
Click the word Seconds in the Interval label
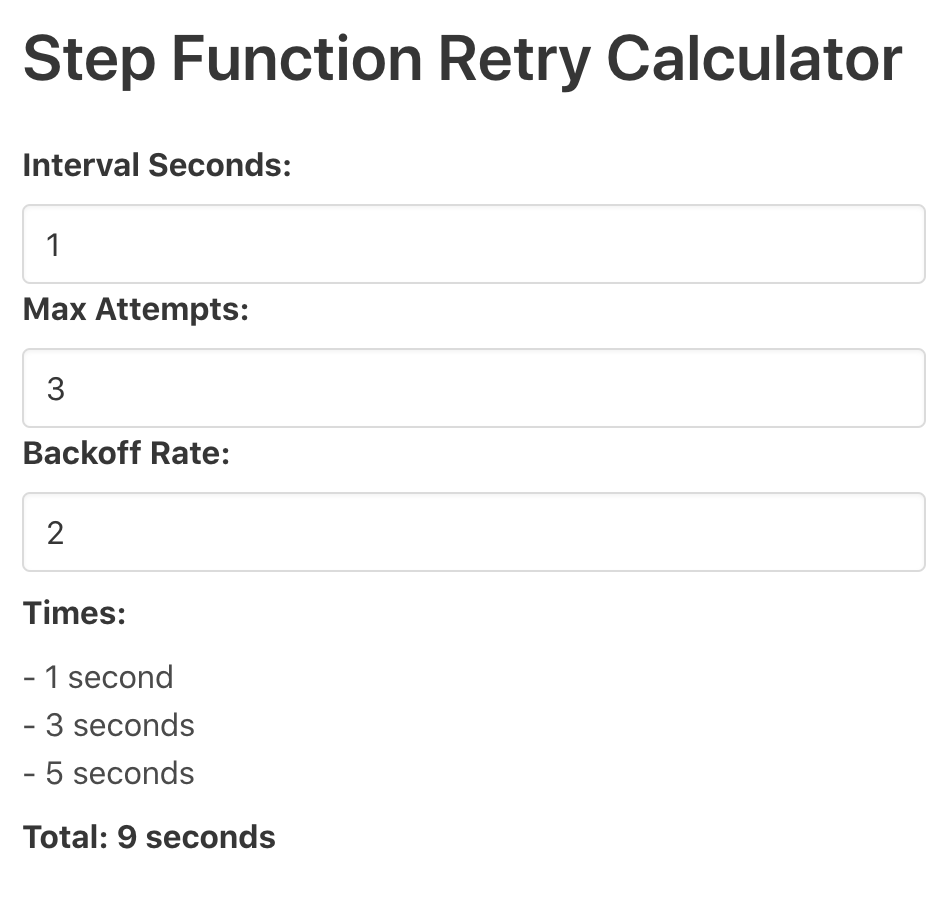point(220,165)
